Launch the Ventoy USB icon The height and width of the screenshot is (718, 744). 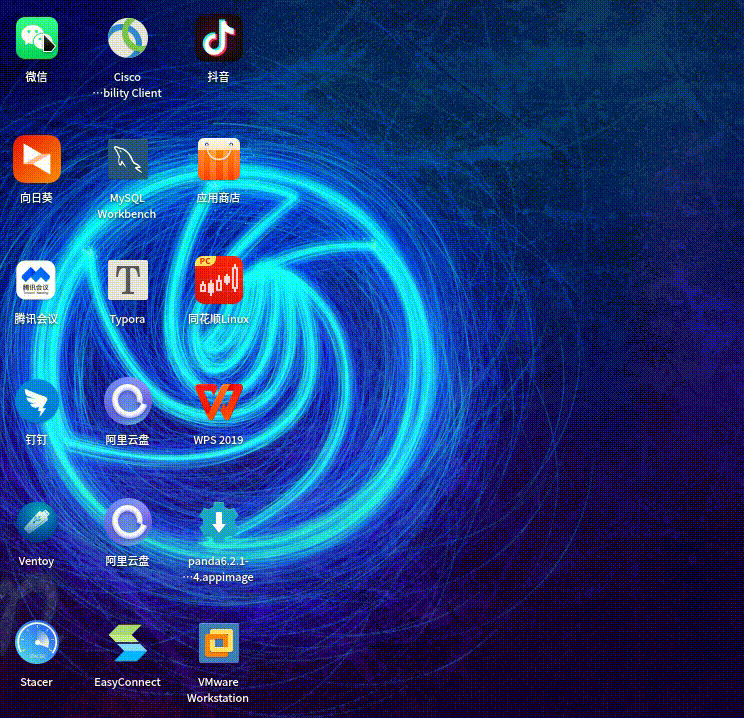37,522
